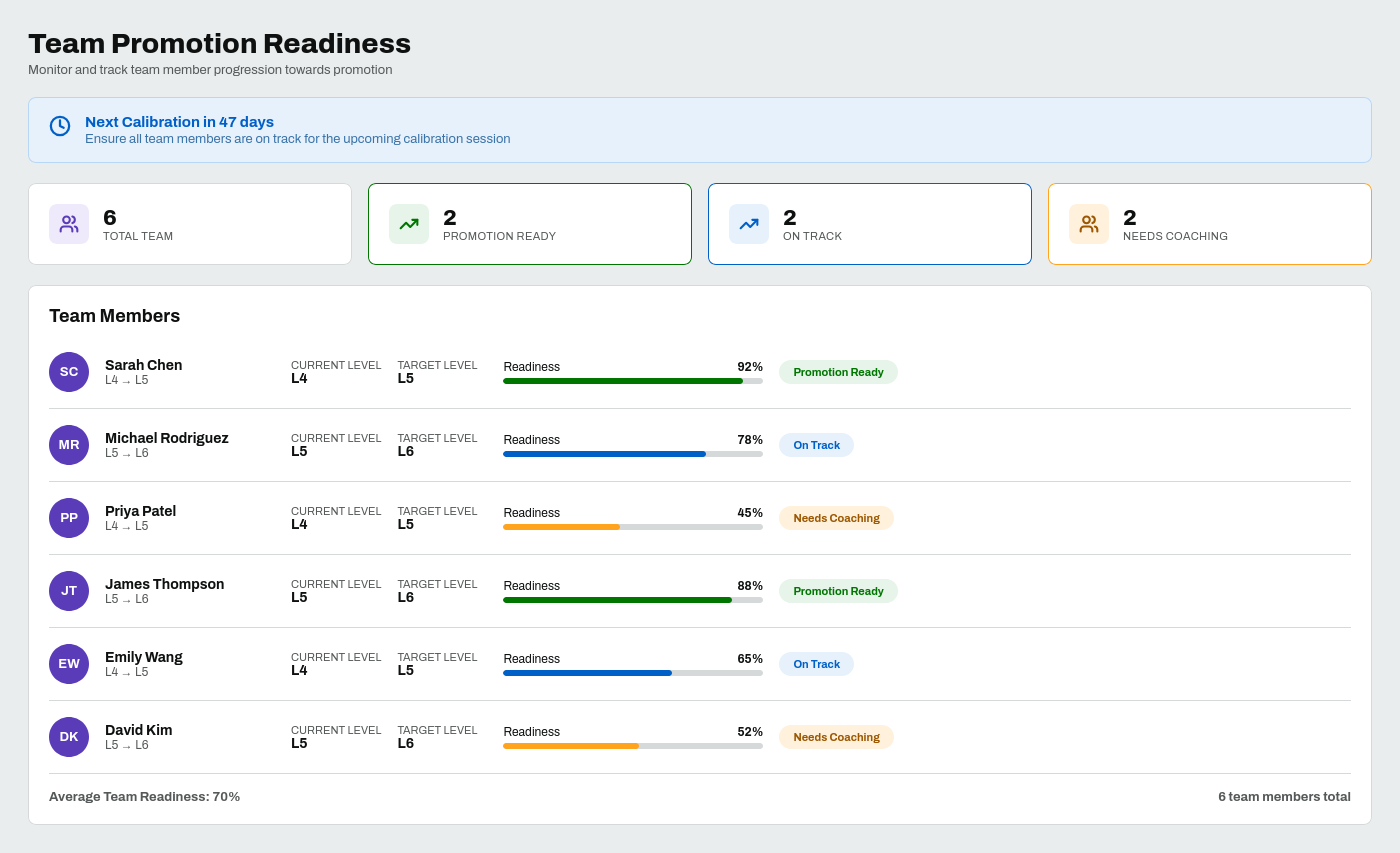Click the Total Team people icon

(x=69, y=224)
